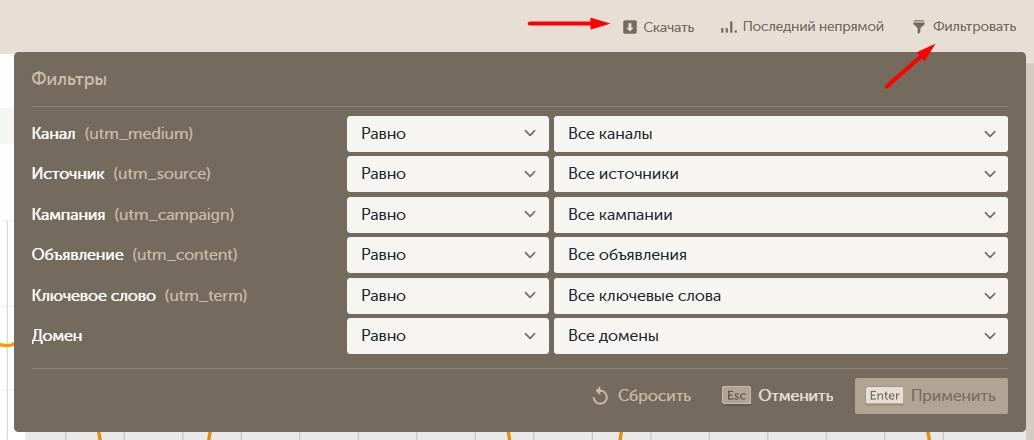Viewport: 1034px width, 440px height.
Task: Open the Равно operator dropdown for Канал
Action: 448,134
